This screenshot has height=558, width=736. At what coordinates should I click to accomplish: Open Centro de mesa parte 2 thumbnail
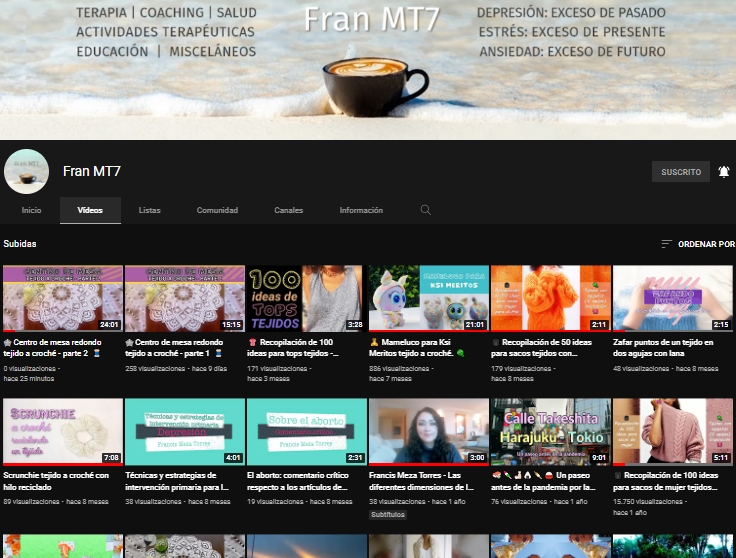click(63, 298)
